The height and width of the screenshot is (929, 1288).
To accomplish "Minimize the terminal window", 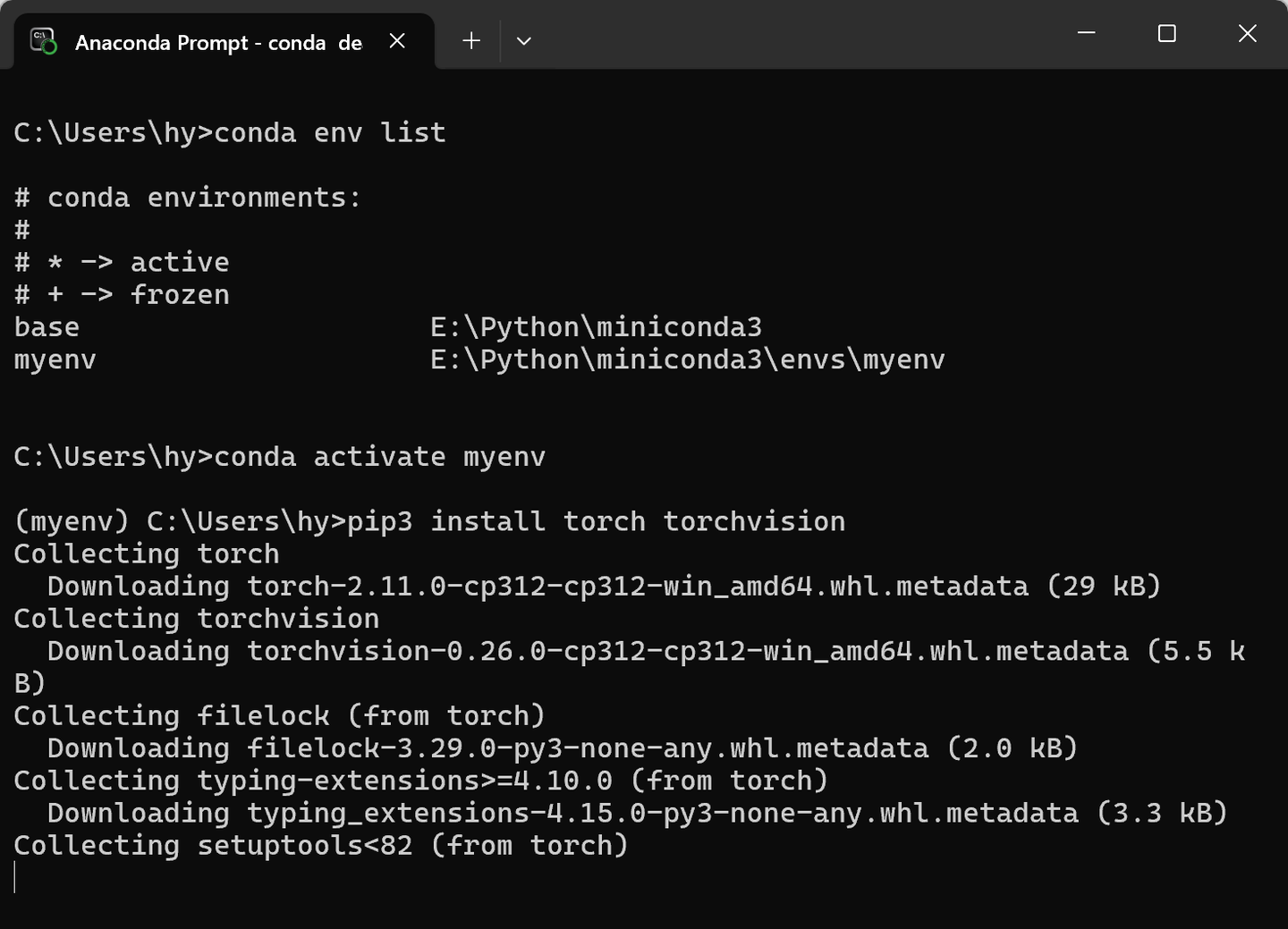I will pyautogui.click(x=1087, y=33).
